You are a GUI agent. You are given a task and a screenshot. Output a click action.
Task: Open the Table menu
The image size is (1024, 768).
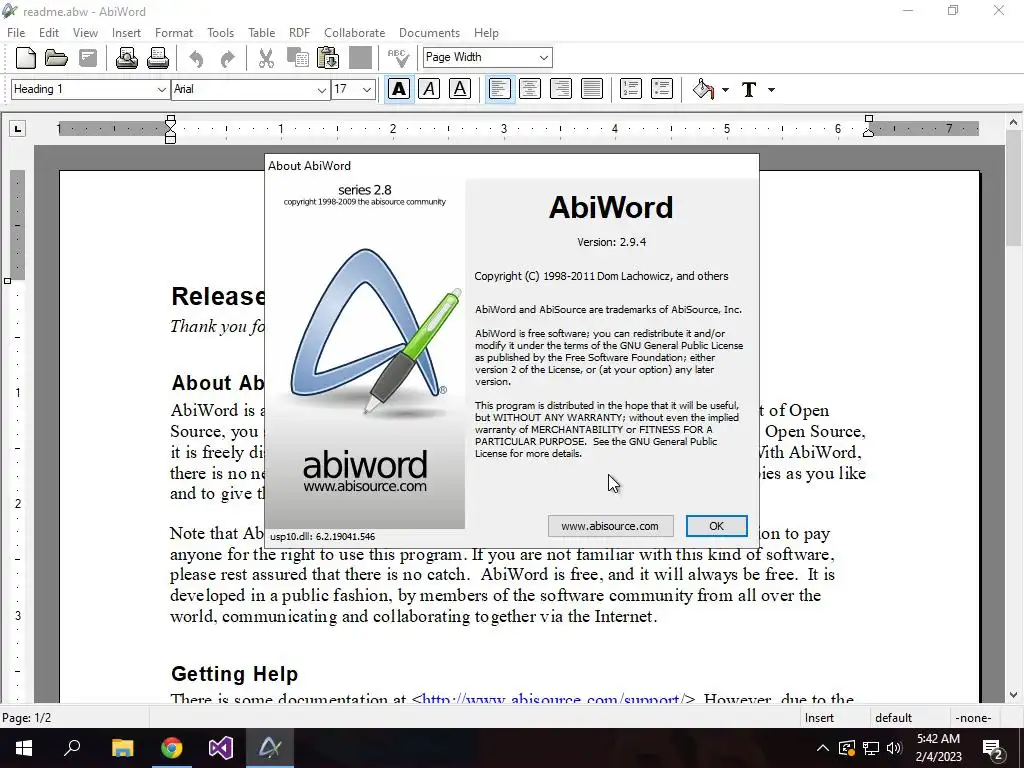(261, 33)
